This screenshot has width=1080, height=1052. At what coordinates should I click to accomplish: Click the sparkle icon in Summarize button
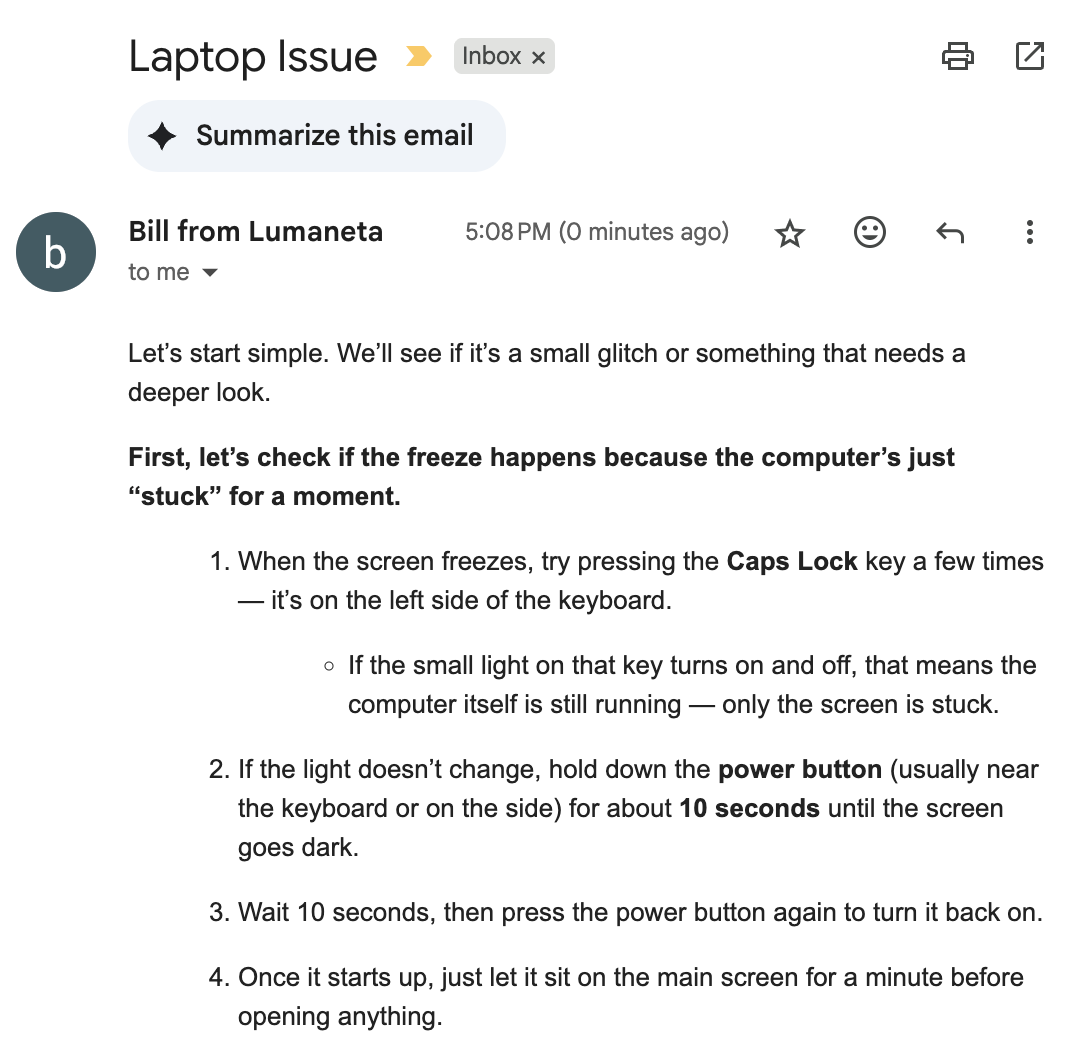(x=162, y=136)
